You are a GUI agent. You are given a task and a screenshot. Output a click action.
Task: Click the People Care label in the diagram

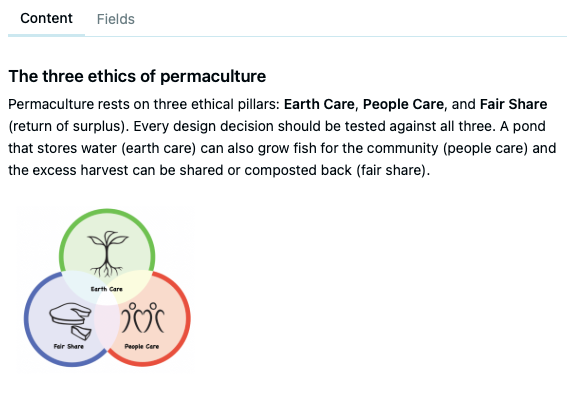pyautogui.click(x=142, y=346)
